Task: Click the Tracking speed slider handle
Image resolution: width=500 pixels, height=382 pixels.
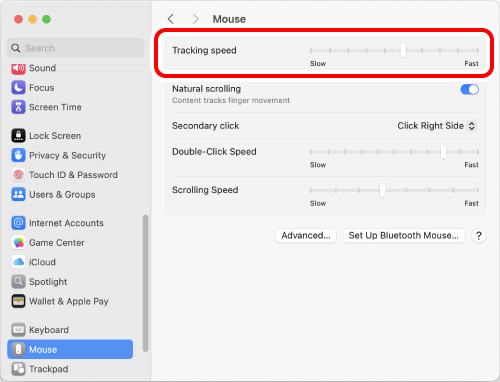Action: tap(403, 51)
